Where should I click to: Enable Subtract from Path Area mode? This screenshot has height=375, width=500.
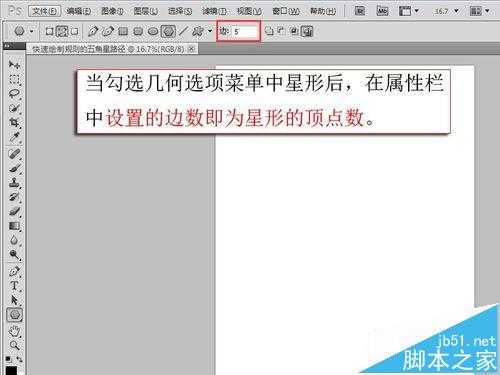tap(281, 31)
